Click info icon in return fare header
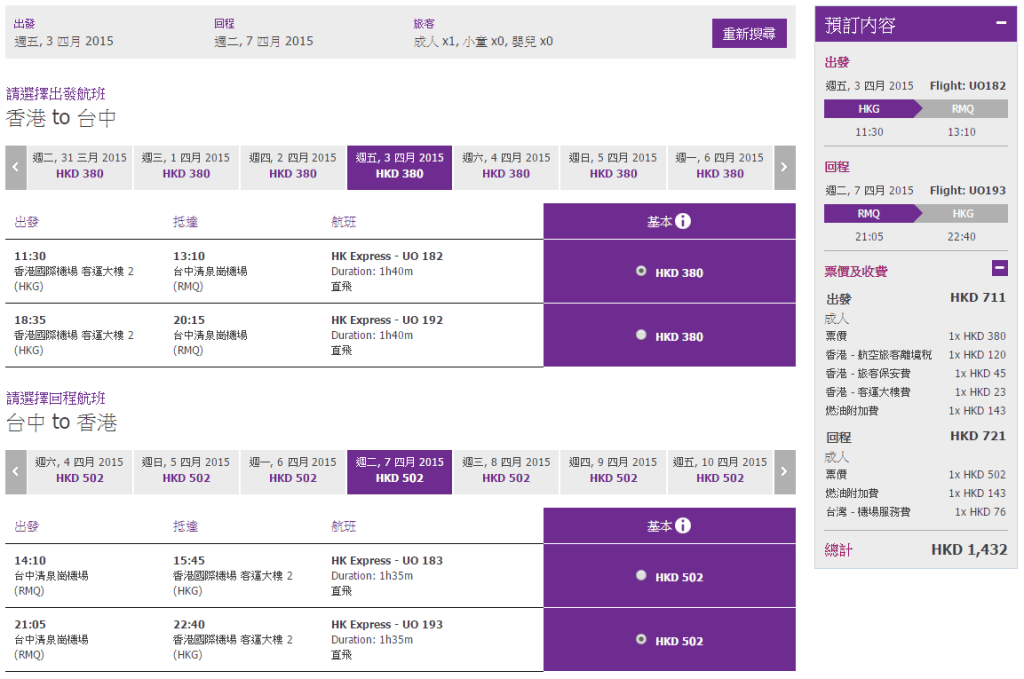 tap(683, 526)
